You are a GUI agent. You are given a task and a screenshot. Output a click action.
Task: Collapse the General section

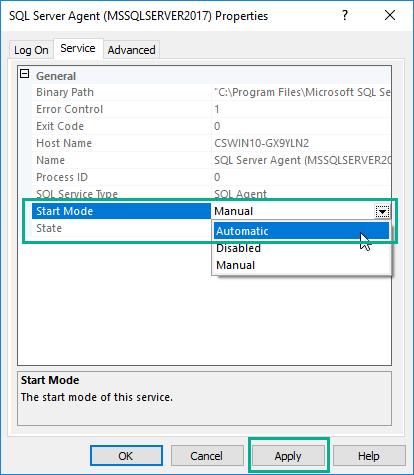click(x=24, y=74)
